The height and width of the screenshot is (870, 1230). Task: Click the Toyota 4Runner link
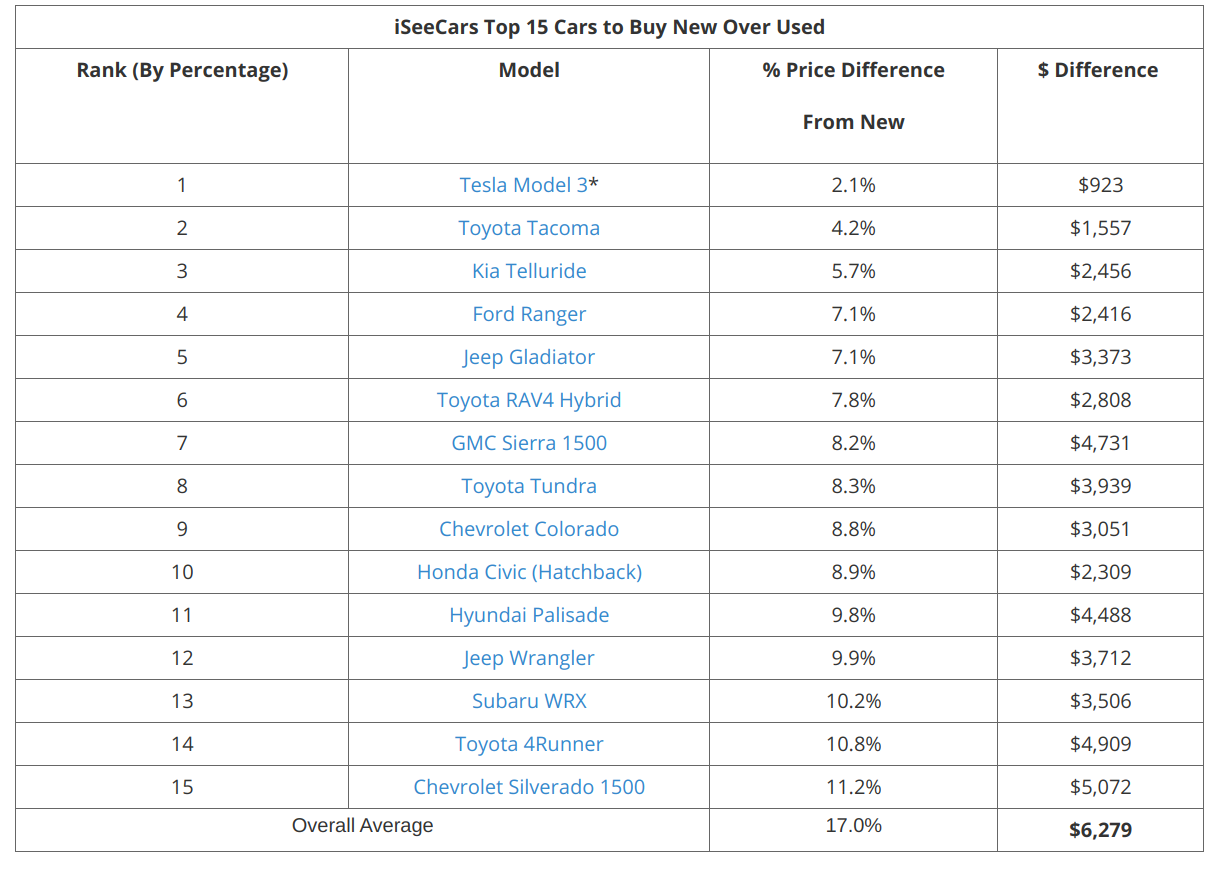(529, 744)
